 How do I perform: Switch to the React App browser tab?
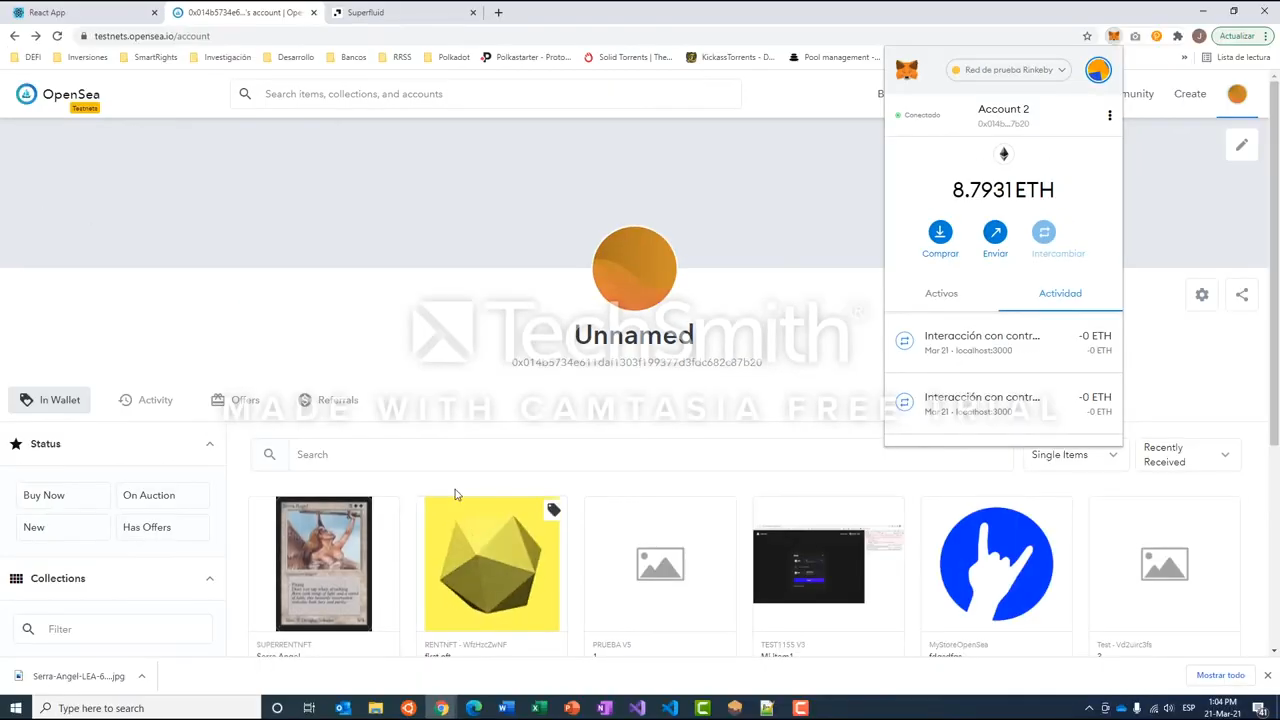click(x=82, y=12)
